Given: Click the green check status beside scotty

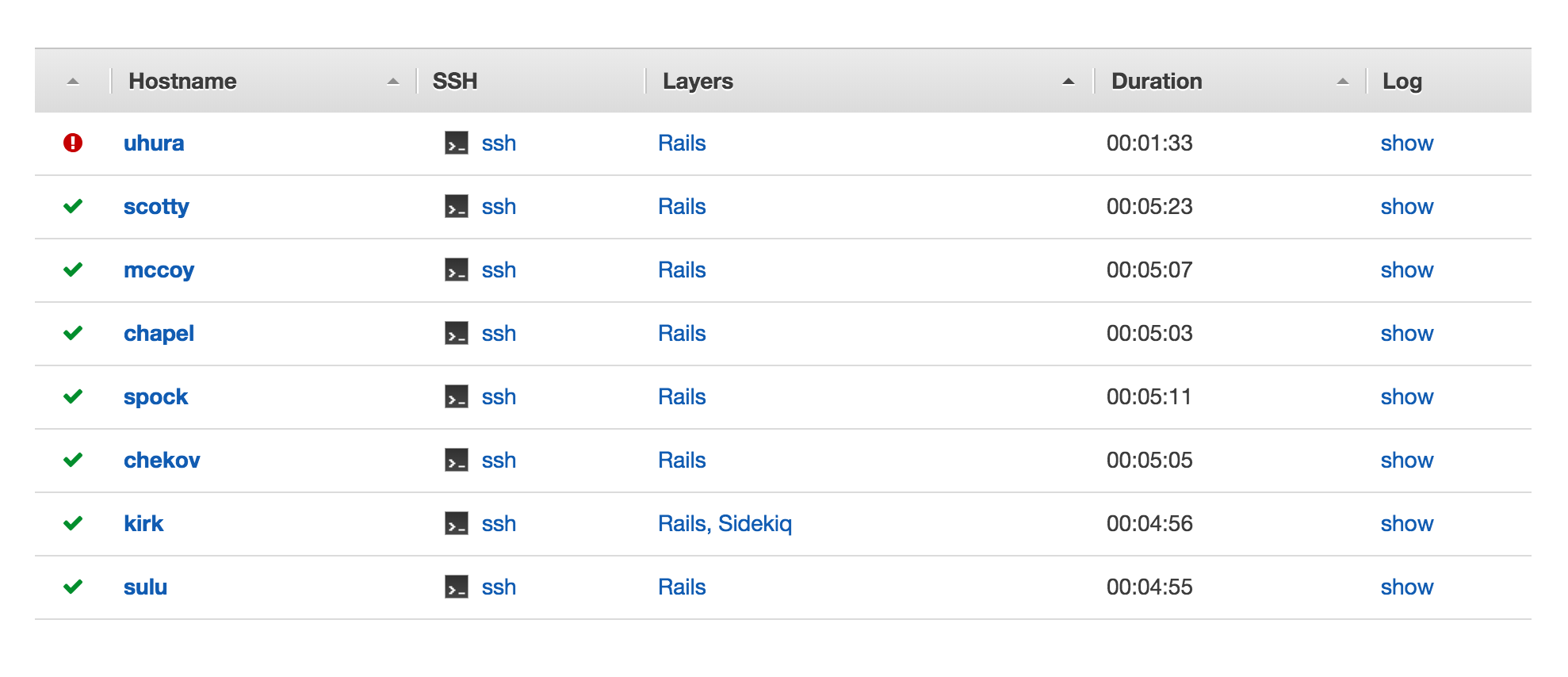Looking at the screenshot, I should click(72, 207).
